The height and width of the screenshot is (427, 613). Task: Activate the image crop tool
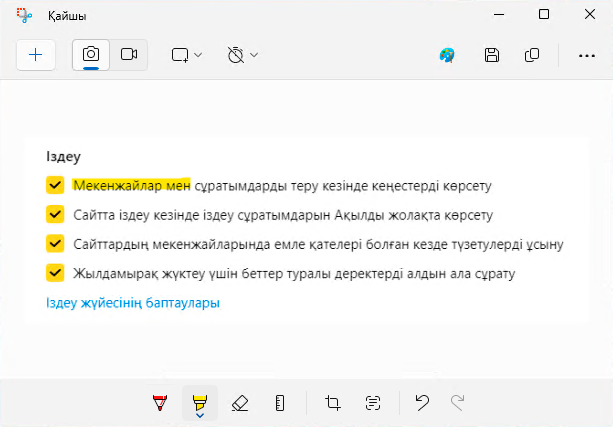(x=332, y=402)
